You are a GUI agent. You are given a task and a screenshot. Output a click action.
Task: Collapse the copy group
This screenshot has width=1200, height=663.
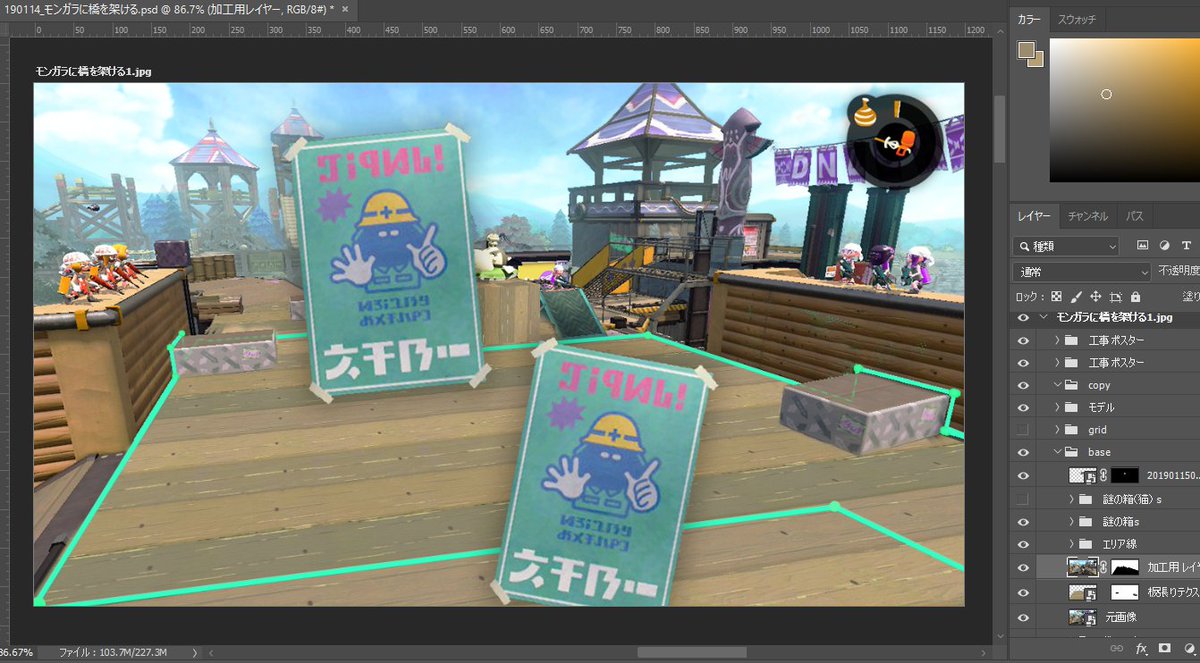point(1057,385)
